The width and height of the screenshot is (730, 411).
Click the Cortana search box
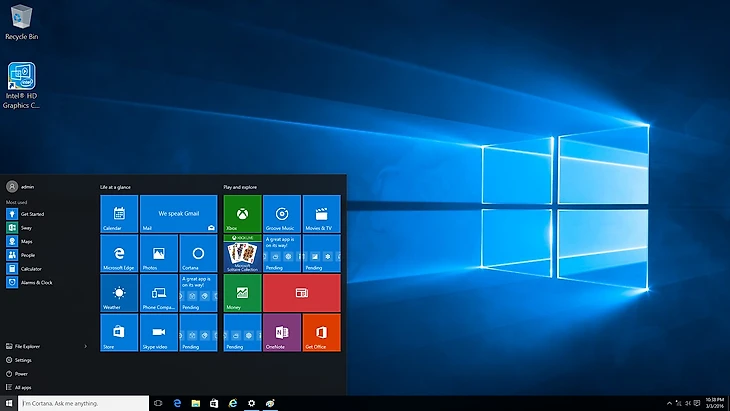click(x=75, y=403)
